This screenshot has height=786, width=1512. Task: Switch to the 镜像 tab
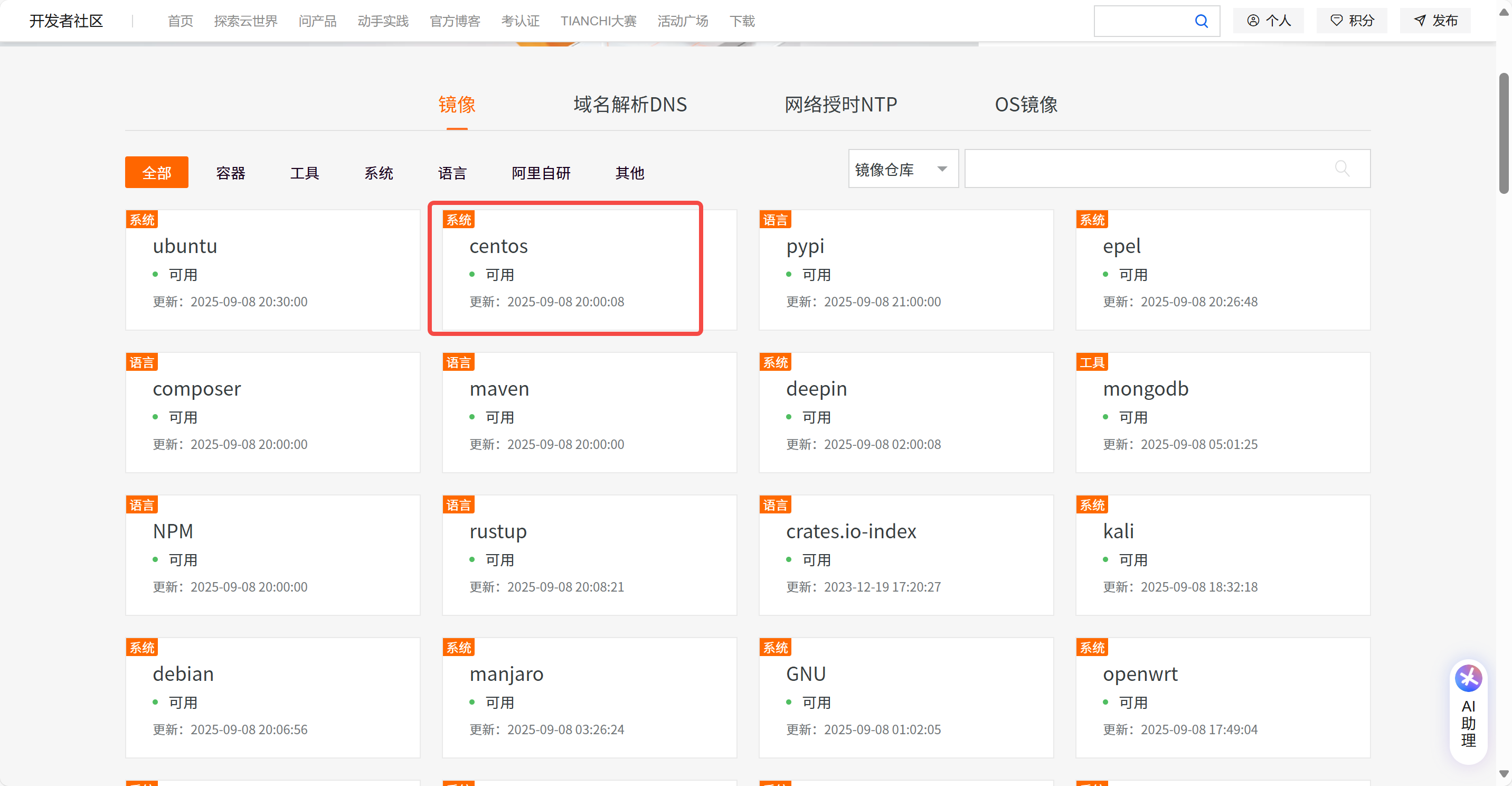point(457,105)
